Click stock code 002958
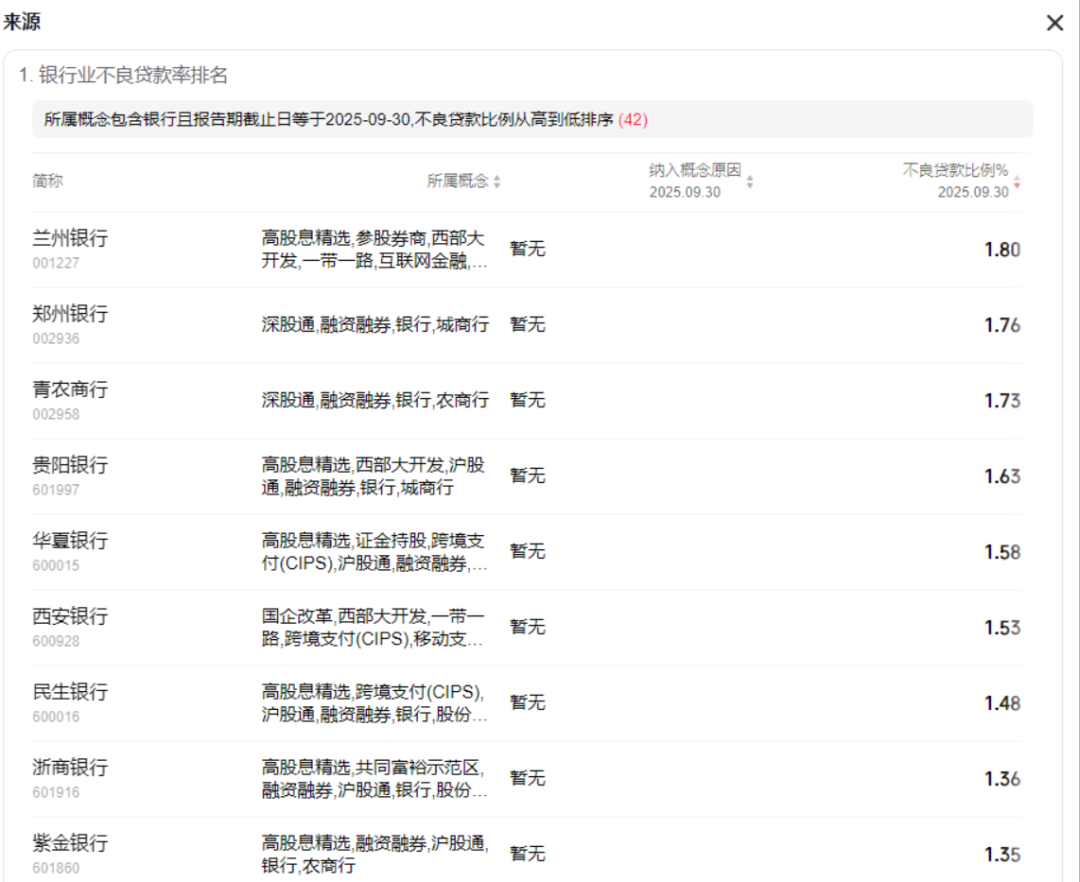This screenshot has height=882, width=1080. [x=56, y=414]
